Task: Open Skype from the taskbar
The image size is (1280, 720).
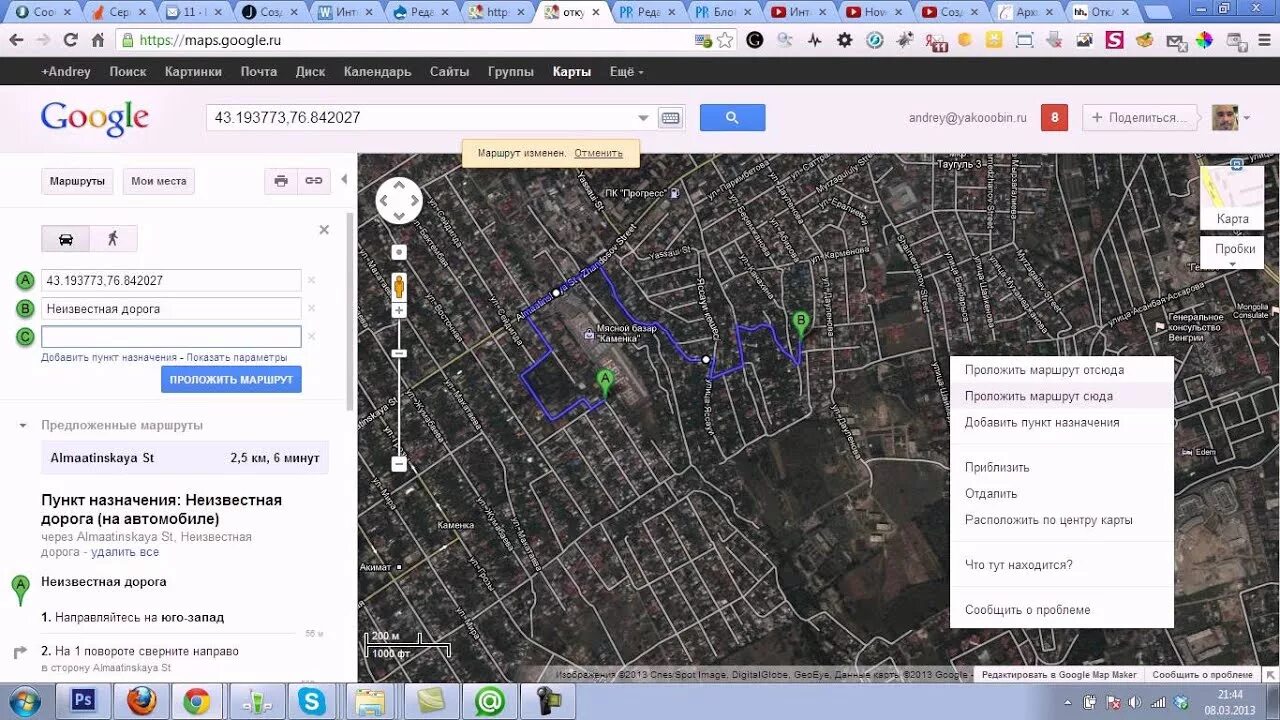Action: (x=313, y=701)
